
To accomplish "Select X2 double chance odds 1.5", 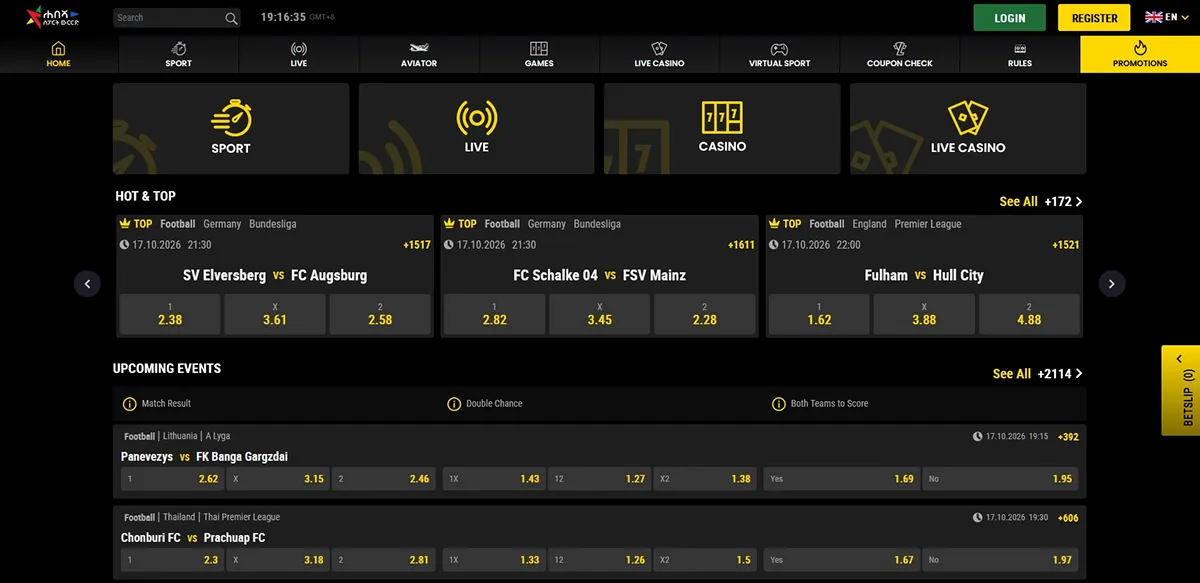I will pyautogui.click(x=706, y=560).
